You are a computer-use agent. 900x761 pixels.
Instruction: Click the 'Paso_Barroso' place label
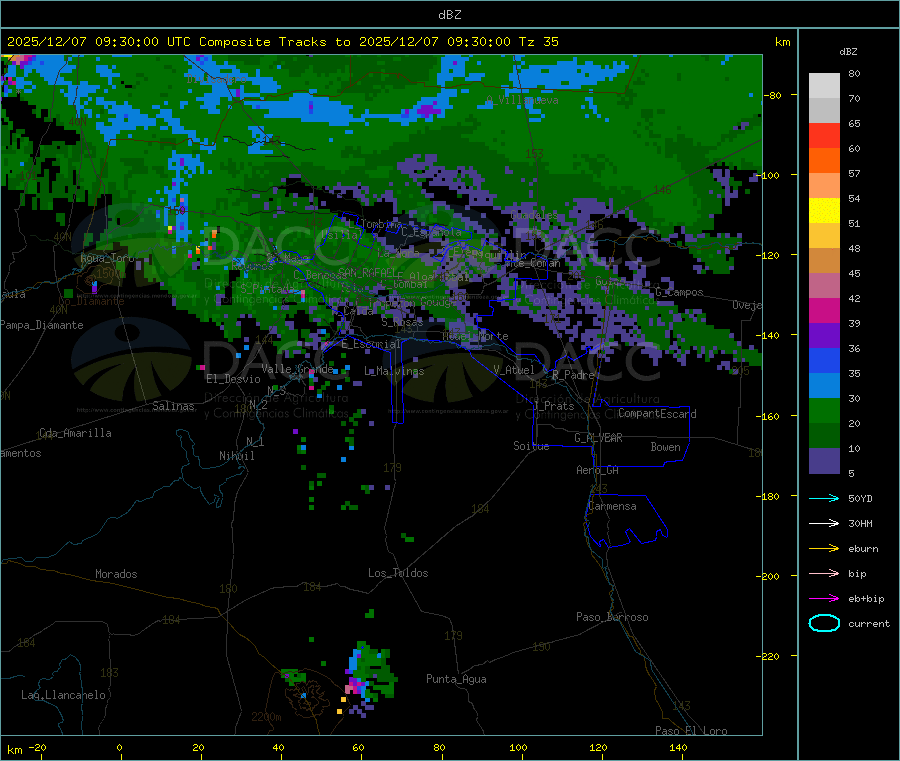(612, 617)
